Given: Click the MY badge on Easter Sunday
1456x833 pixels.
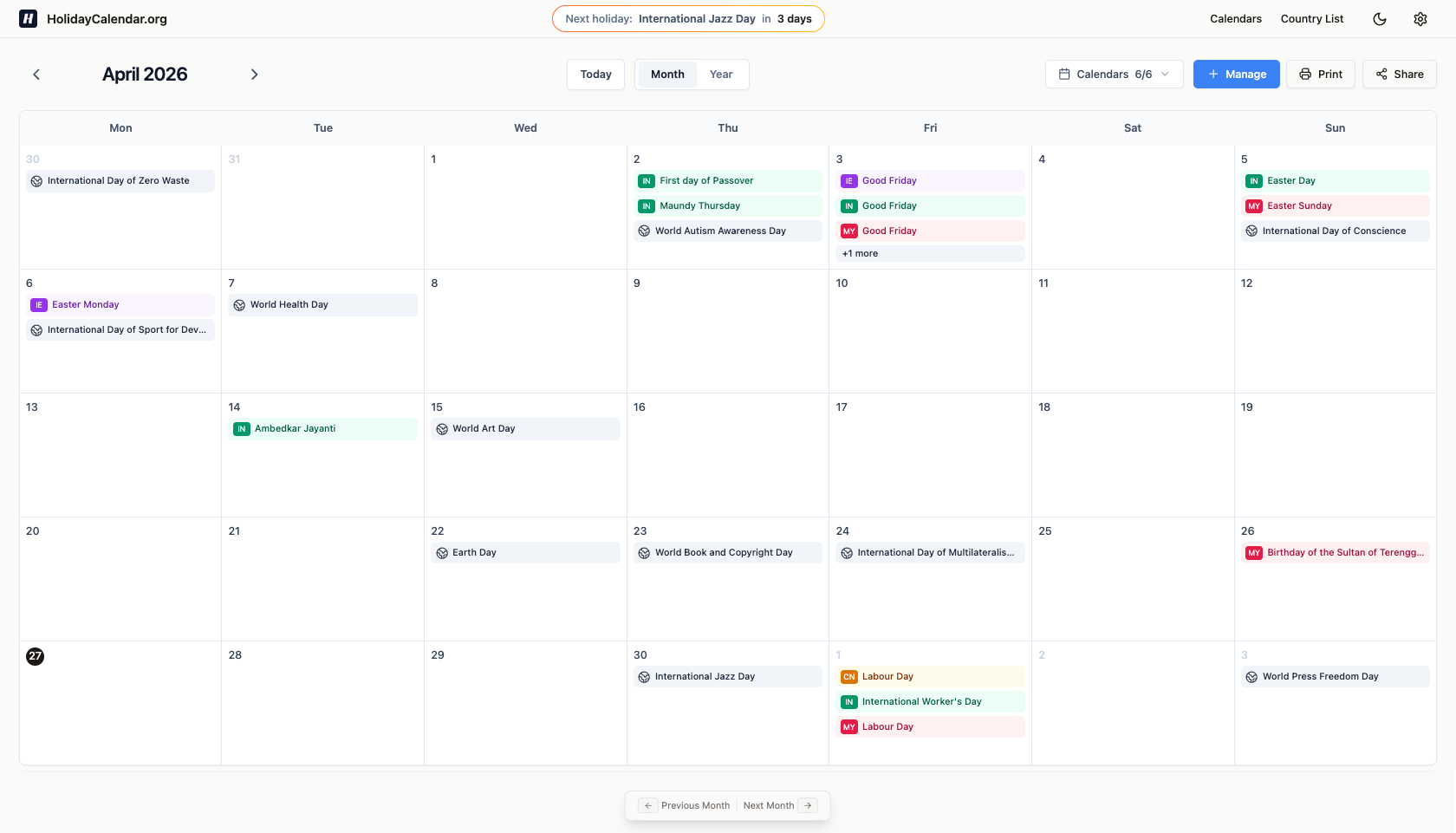Looking at the screenshot, I should click(x=1254, y=205).
